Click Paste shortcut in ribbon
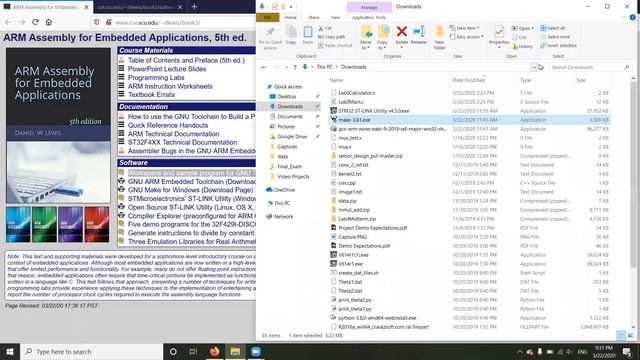640x360 pixels. [x=335, y=45]
